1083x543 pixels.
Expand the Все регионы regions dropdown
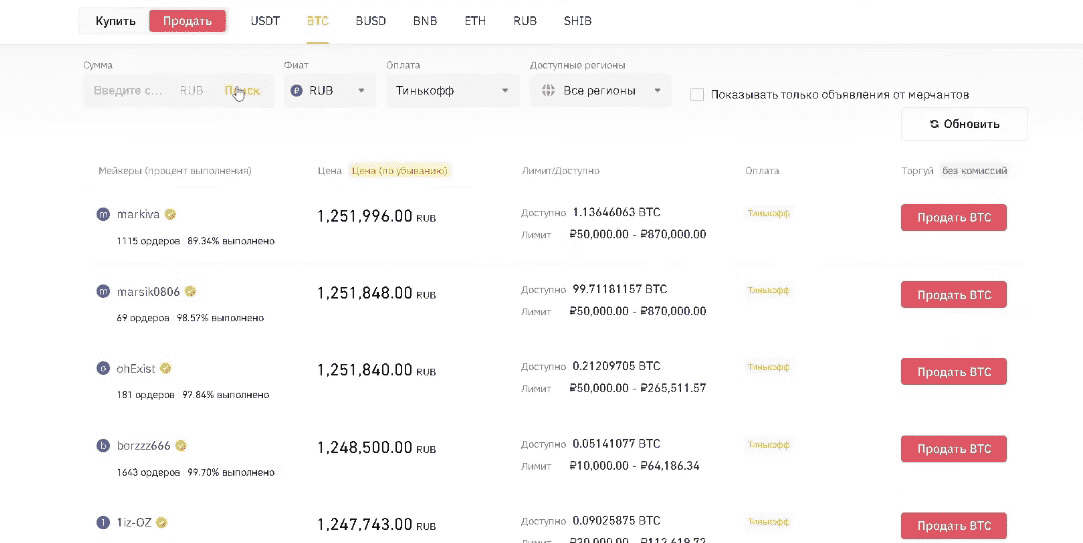(x=600, y=90)
